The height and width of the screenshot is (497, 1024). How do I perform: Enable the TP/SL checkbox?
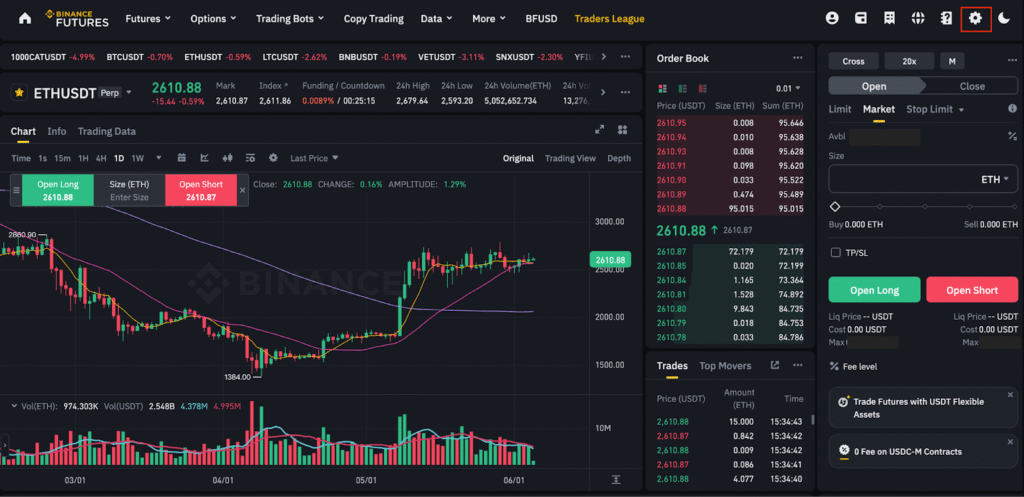(x=836, y=253)
